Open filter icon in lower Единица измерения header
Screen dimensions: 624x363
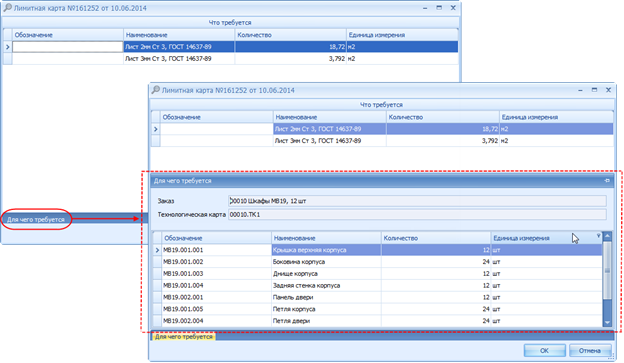[x=598, y=236]
